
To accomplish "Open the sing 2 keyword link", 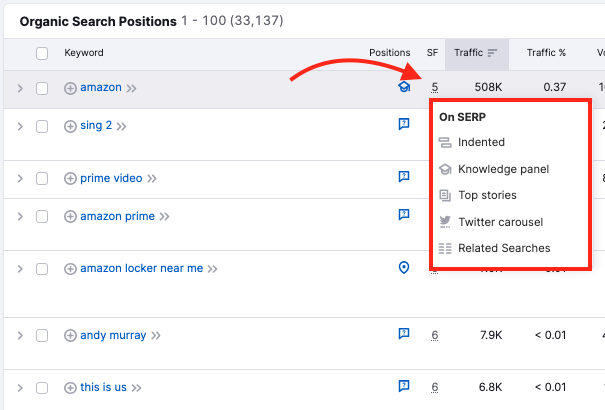I will [96, 125].
